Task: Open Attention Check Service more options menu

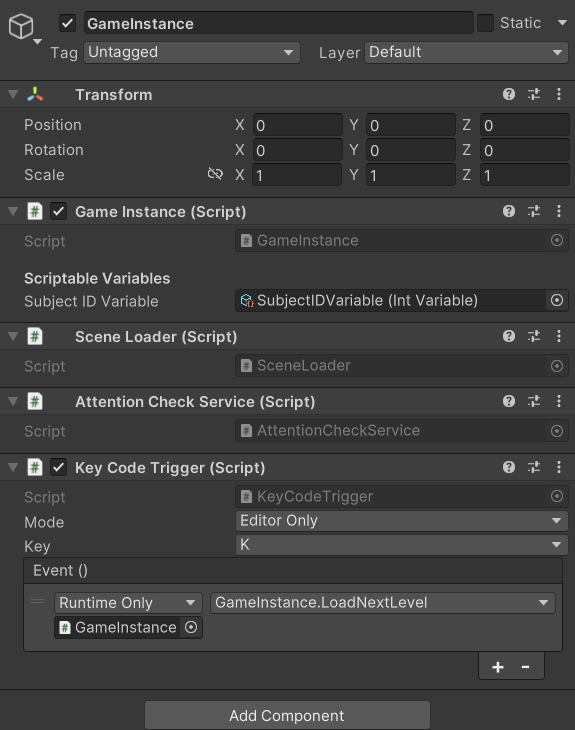Action: tap(559, 401)
